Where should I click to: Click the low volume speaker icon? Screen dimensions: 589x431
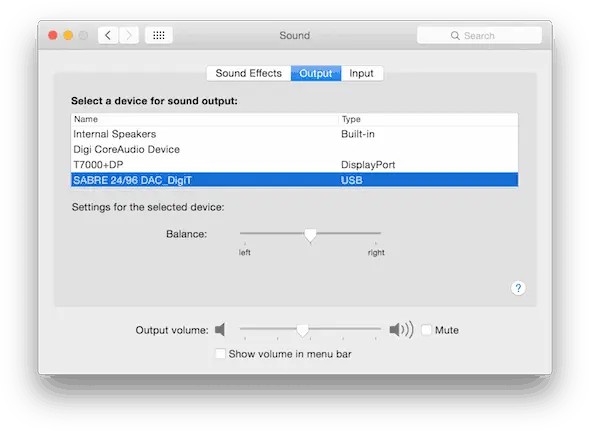tap(220, 330)
